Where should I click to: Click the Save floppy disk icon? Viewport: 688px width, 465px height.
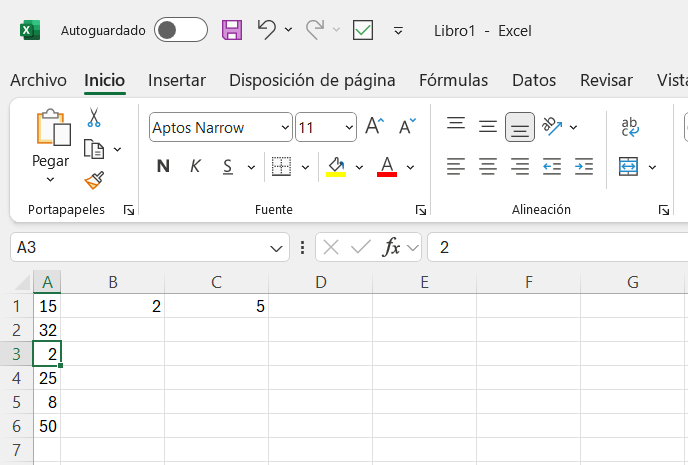[x=232, y=30]
